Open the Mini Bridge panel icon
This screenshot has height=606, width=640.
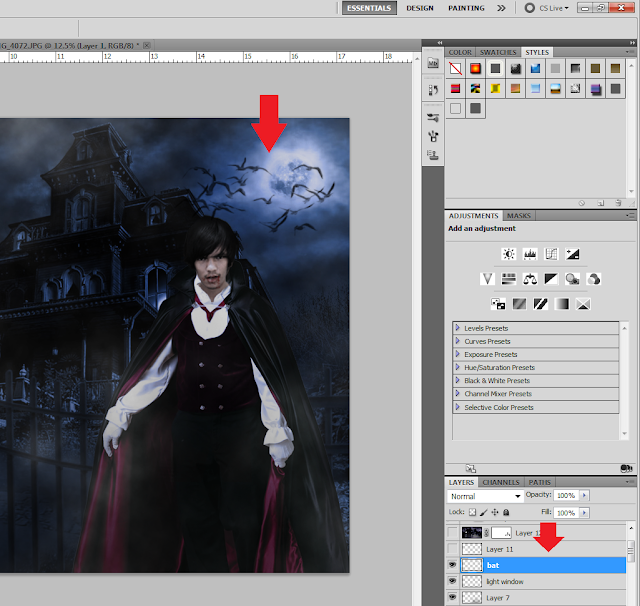point(433,63)
